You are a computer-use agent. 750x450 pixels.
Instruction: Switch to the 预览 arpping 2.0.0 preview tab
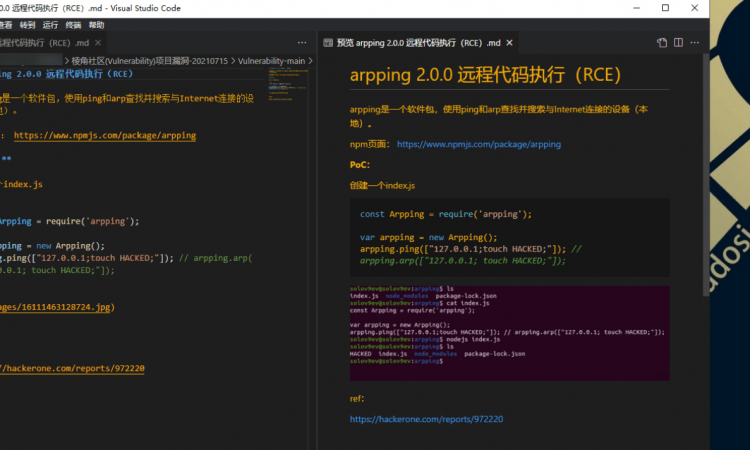tap(418, 43)
